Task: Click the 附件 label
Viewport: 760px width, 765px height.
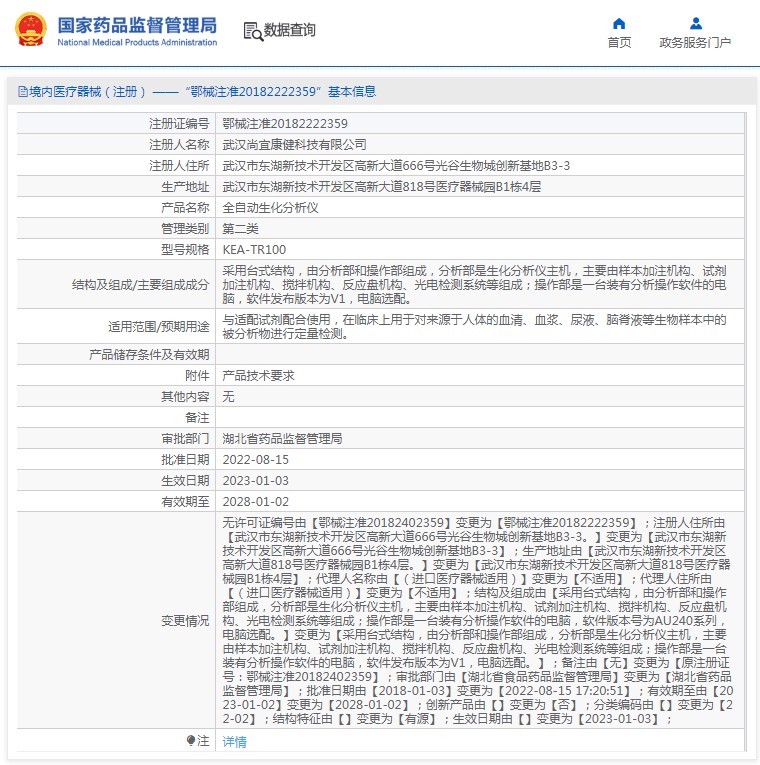Action: pos(197,375)
